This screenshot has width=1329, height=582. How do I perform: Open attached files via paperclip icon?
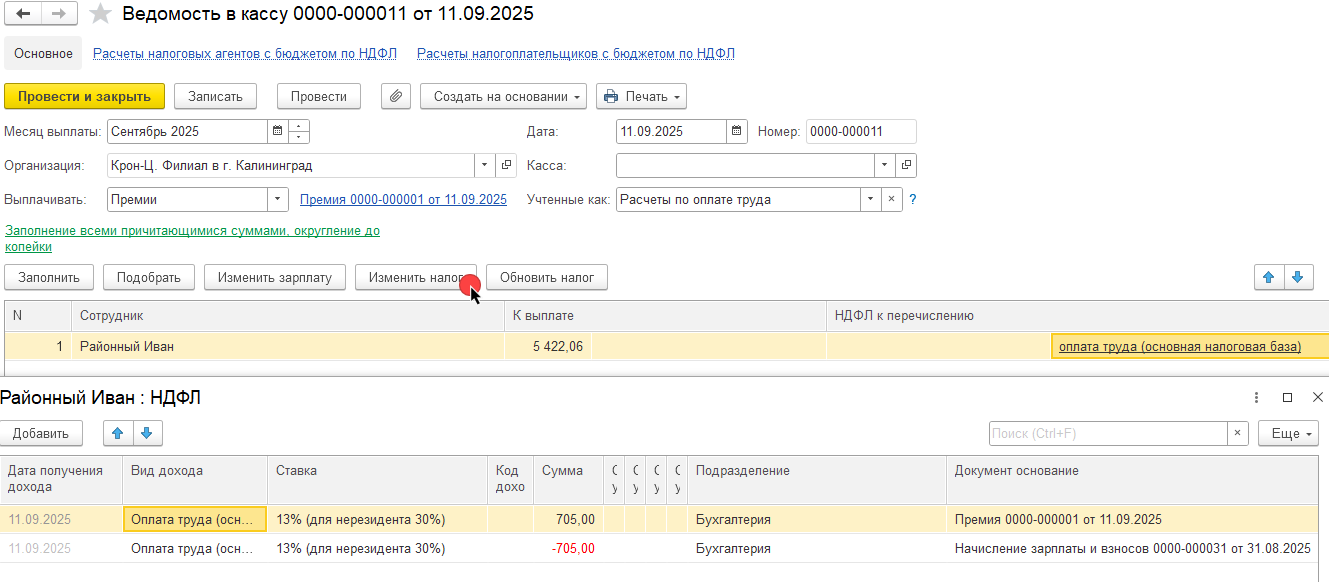coord(397,96)
